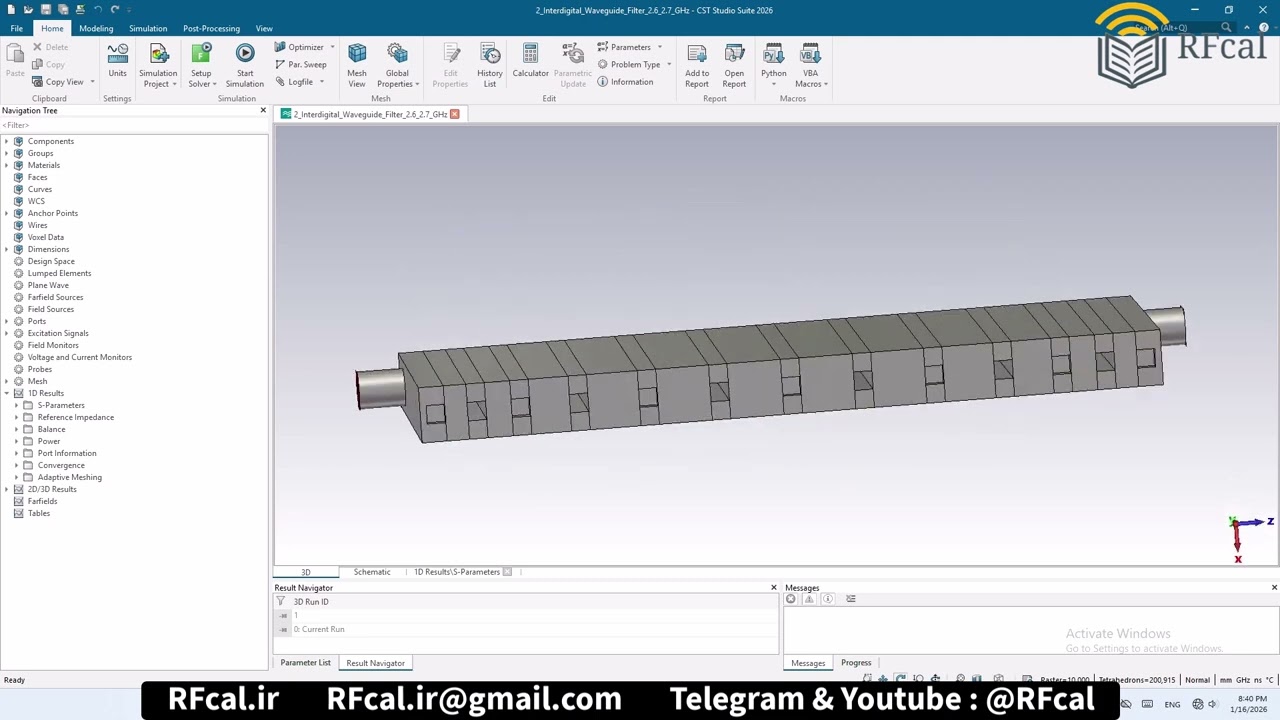This screenshot has height=720, width=1280.
Task: Open the Copy View dropdown arrow
Action: pyautogui.click(x=92, y=82)
